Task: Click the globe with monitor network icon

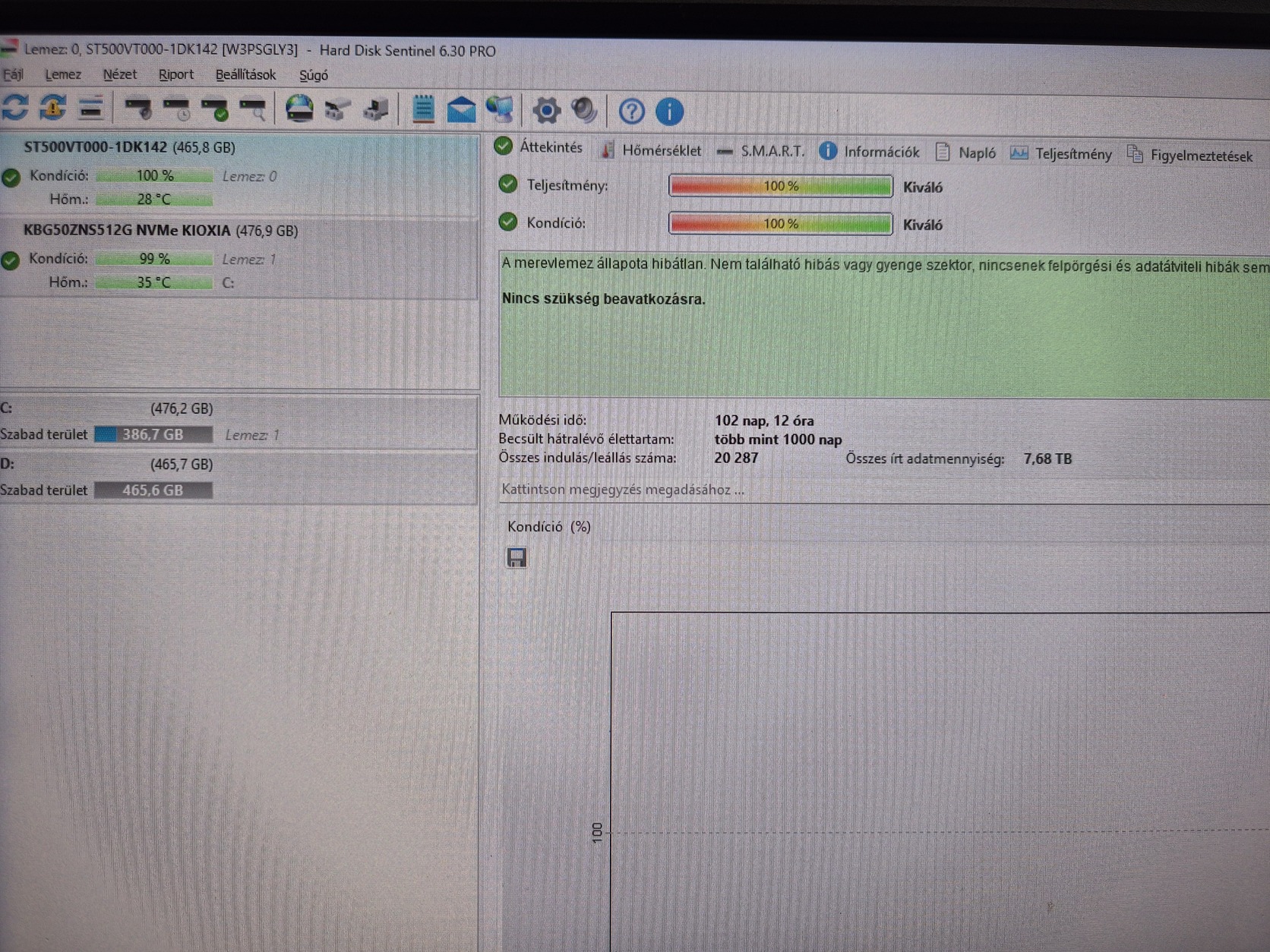Action: click(x=500, y=111)
